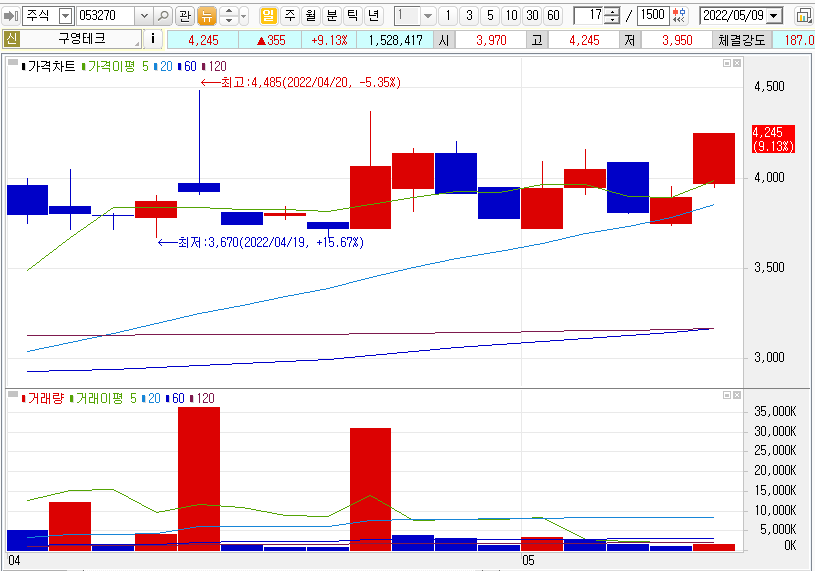Select the 년 yearly chart period
This screenshot has width=815, height=571.
[373, 16]
